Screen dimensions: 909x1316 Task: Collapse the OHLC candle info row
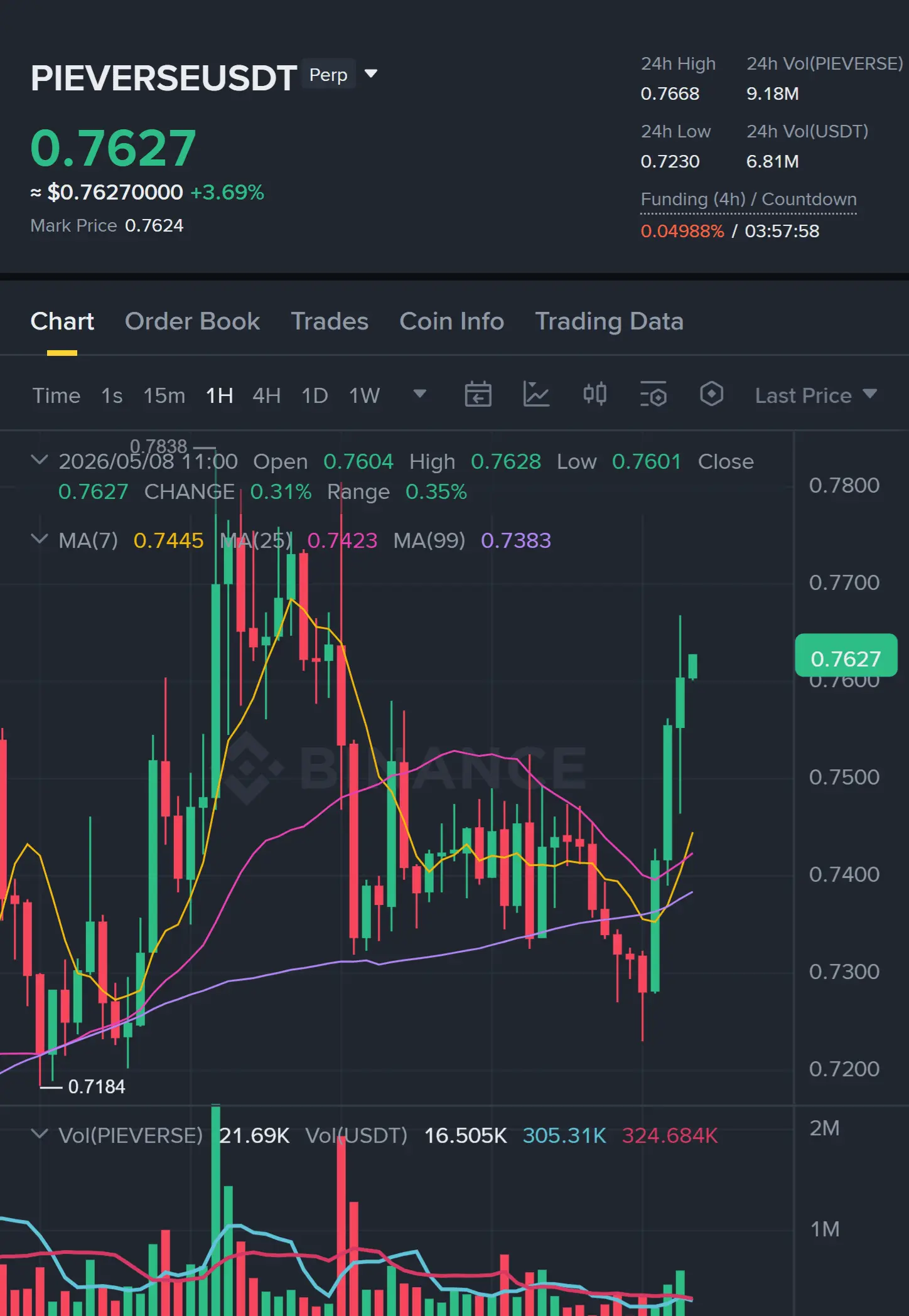click(x=39, y=460)
